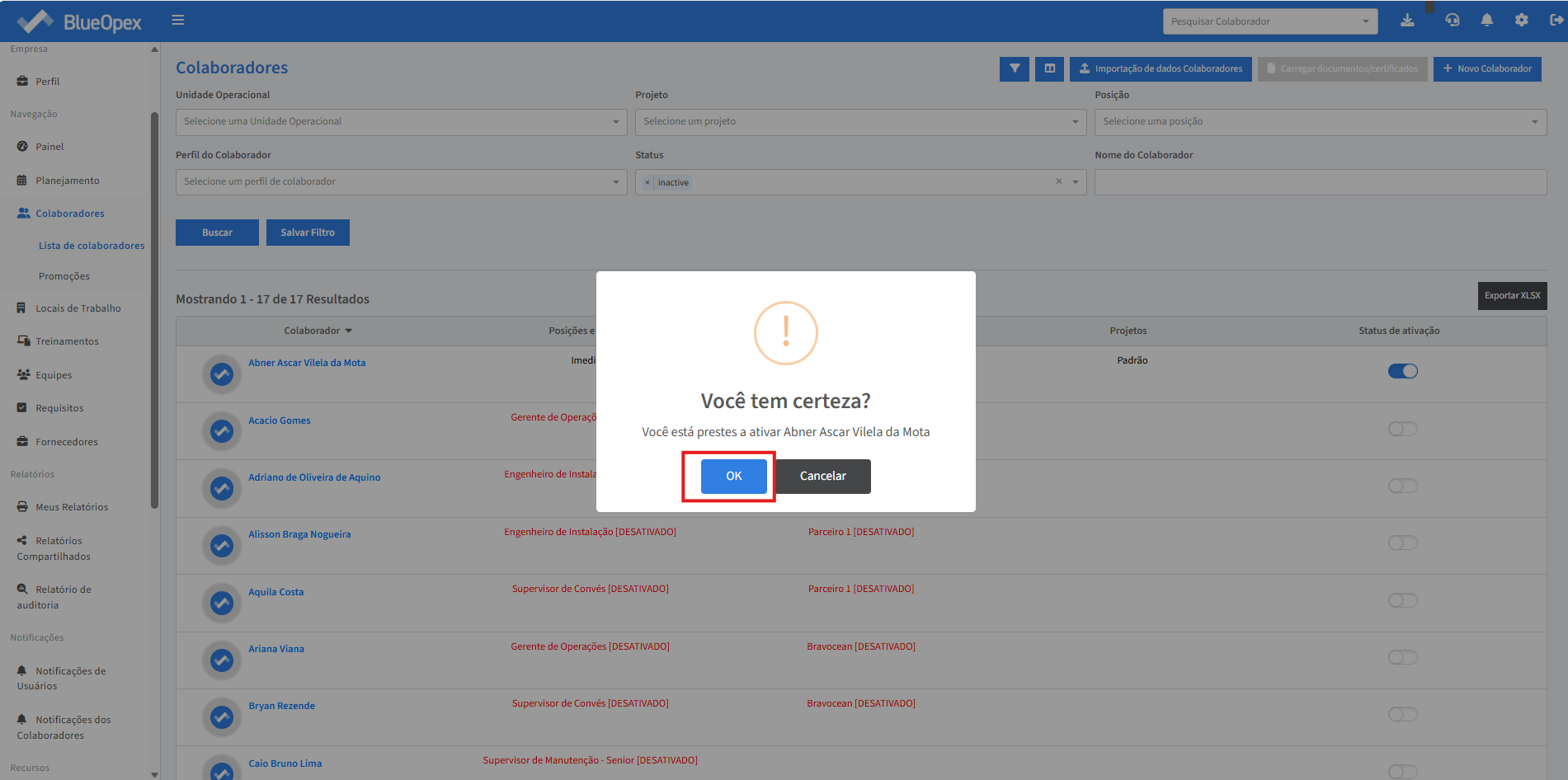This screenshot has width=1568, height=780.
Task: Confirm activation with OK button
Action: [733, 477]
